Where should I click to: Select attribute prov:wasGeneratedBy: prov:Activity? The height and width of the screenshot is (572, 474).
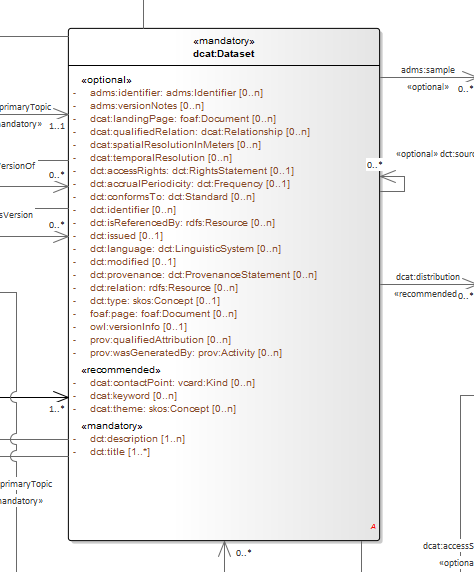pyautogui.click(x=186, y=353)
